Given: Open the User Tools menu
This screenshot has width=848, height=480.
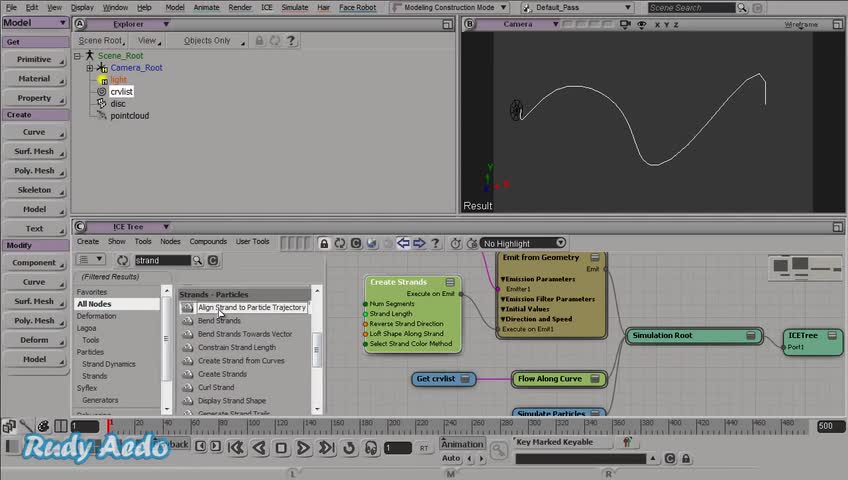Looking at the screenshot, I should (253, 242).
